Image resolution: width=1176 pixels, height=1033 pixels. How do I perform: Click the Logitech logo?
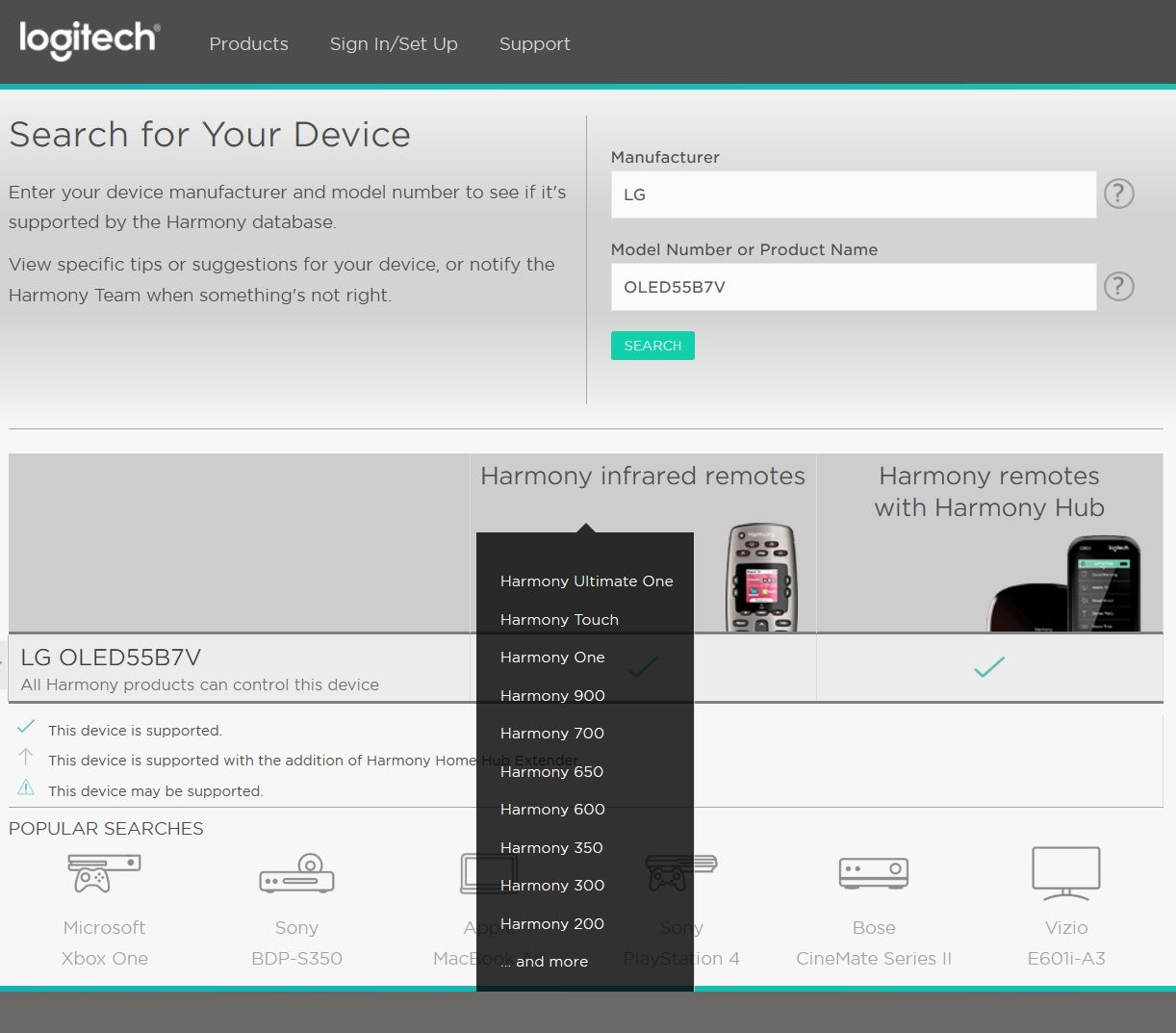click(89, 39)
